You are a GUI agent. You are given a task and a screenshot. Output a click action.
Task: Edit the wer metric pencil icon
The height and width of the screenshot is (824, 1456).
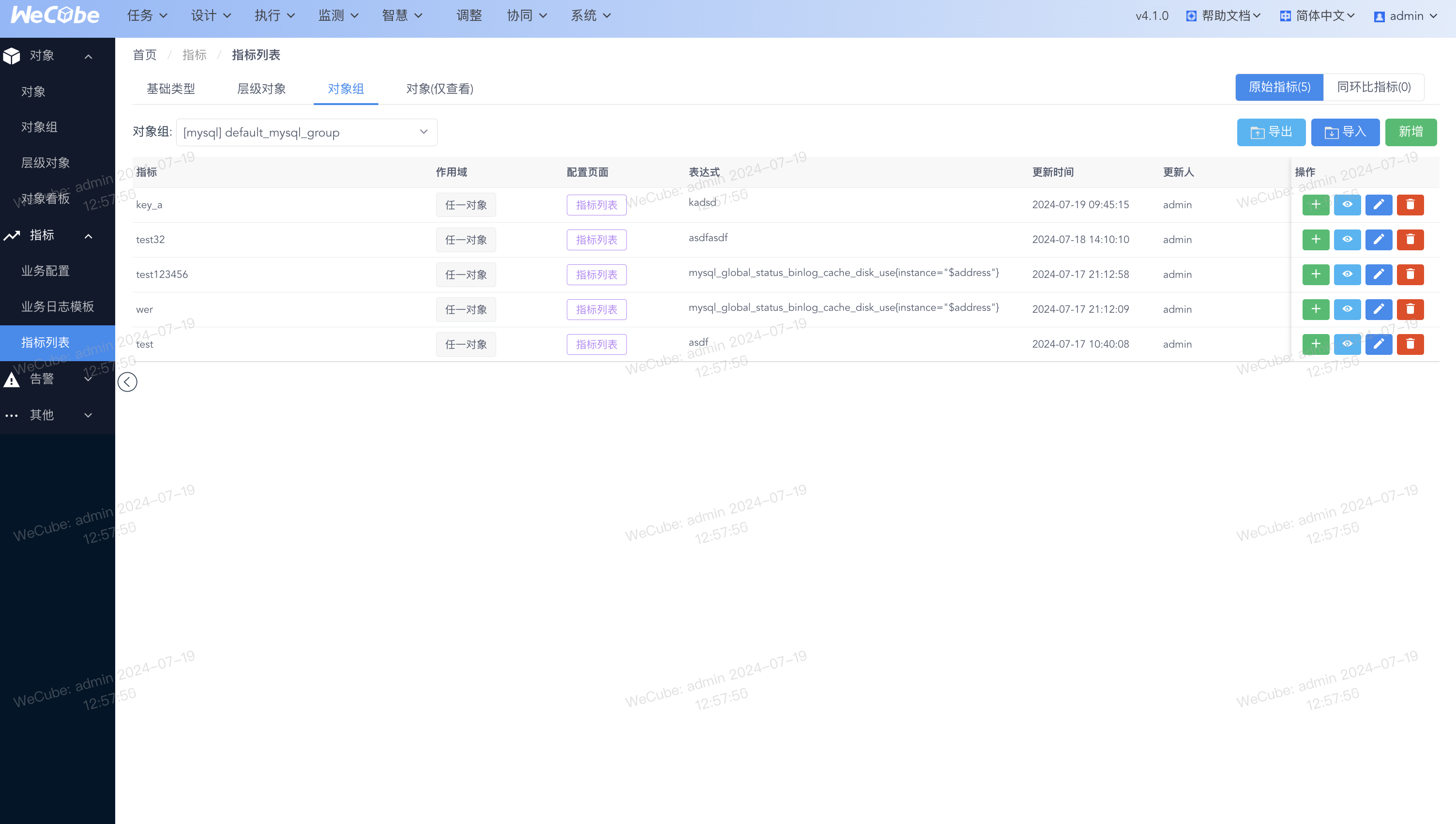click(x=1379, y=309)
